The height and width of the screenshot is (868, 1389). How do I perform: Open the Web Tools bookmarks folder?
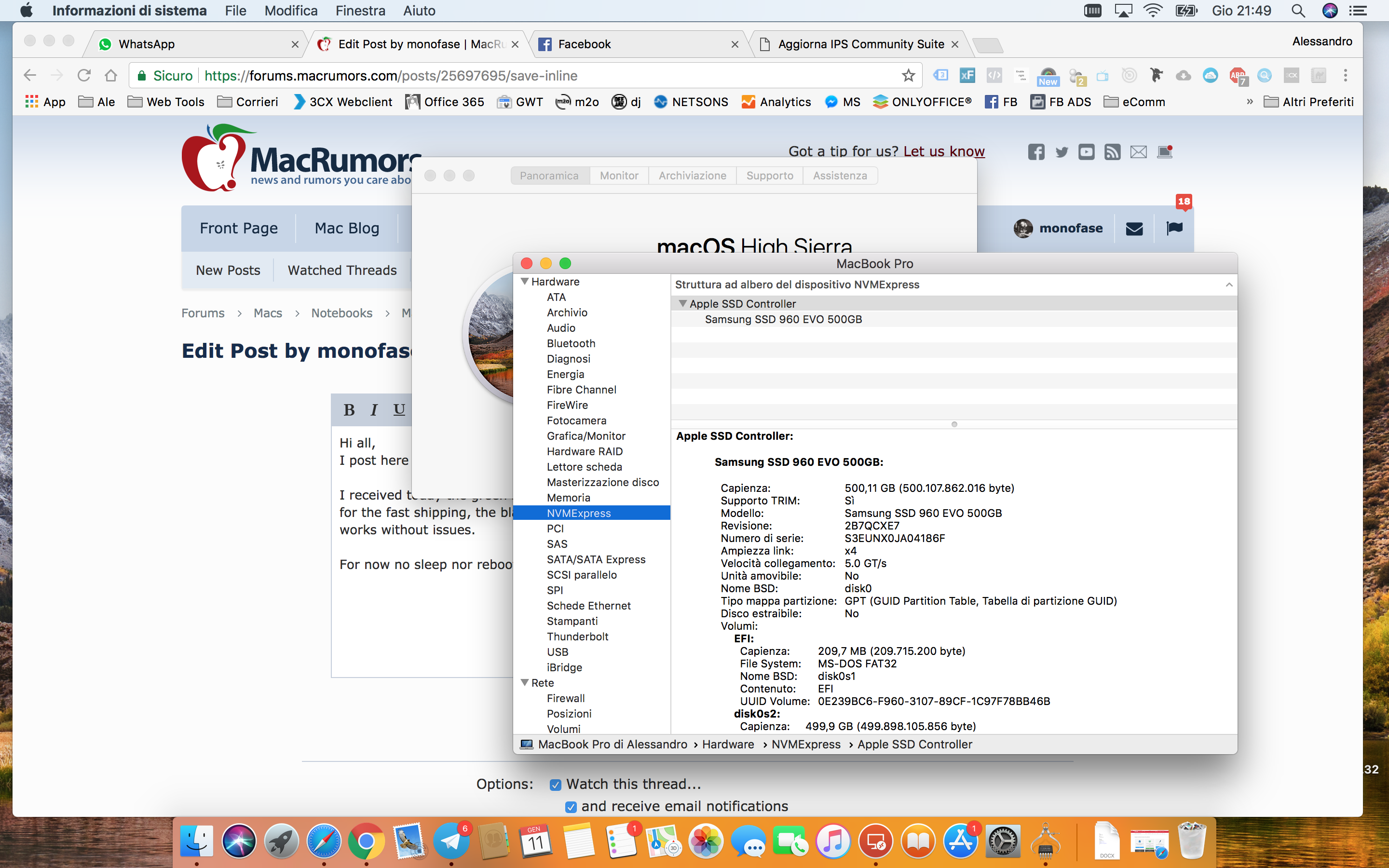click(x=166, y=102)
